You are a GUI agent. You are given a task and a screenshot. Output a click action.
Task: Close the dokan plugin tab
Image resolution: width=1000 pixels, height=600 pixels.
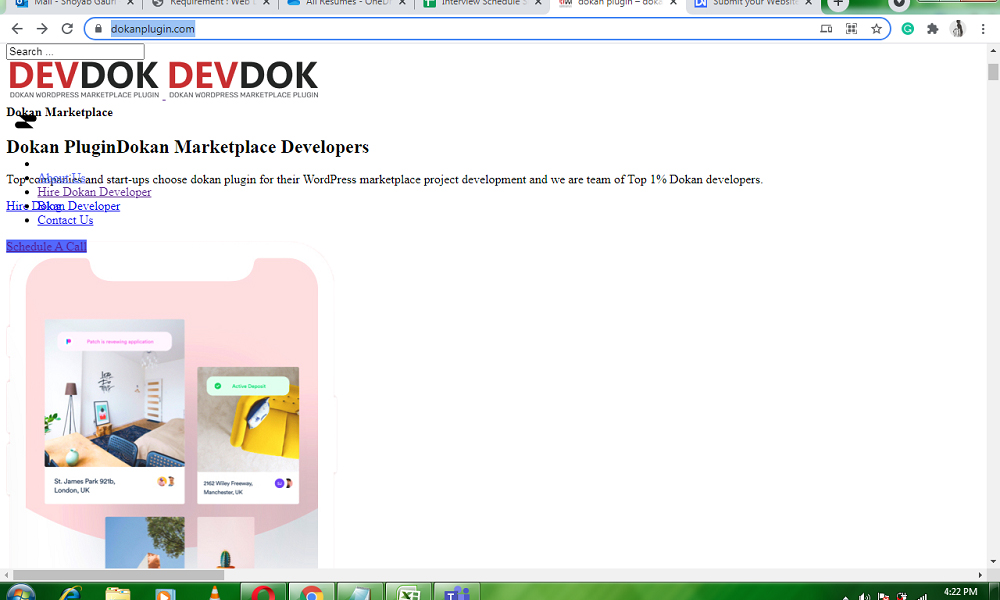click(x=673, y=3)
